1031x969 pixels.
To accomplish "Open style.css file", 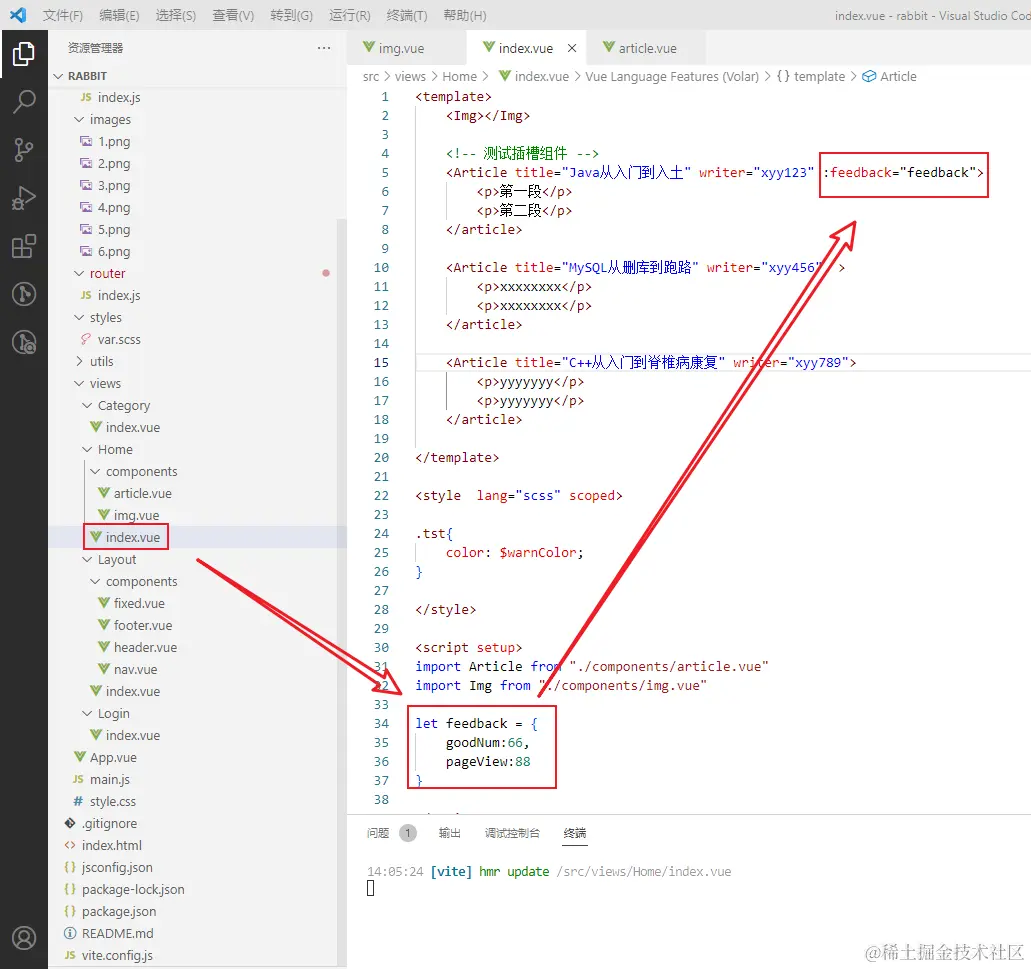I will click(112, 801).
